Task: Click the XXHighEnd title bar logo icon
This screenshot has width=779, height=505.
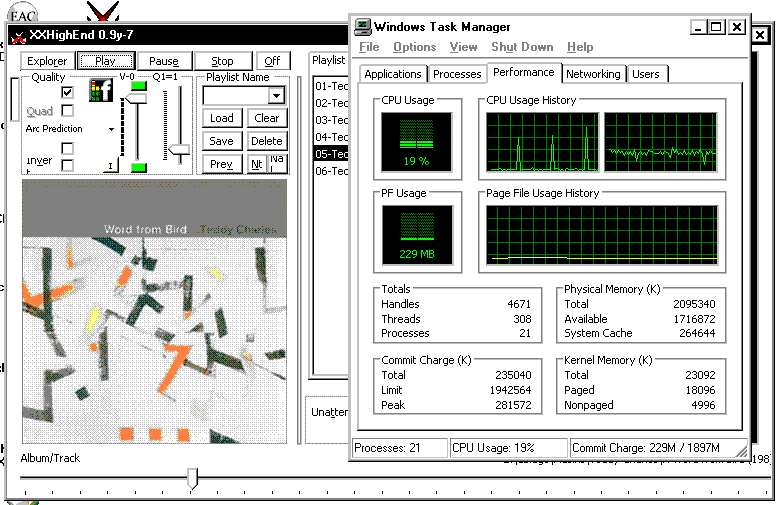Action: 18,36
